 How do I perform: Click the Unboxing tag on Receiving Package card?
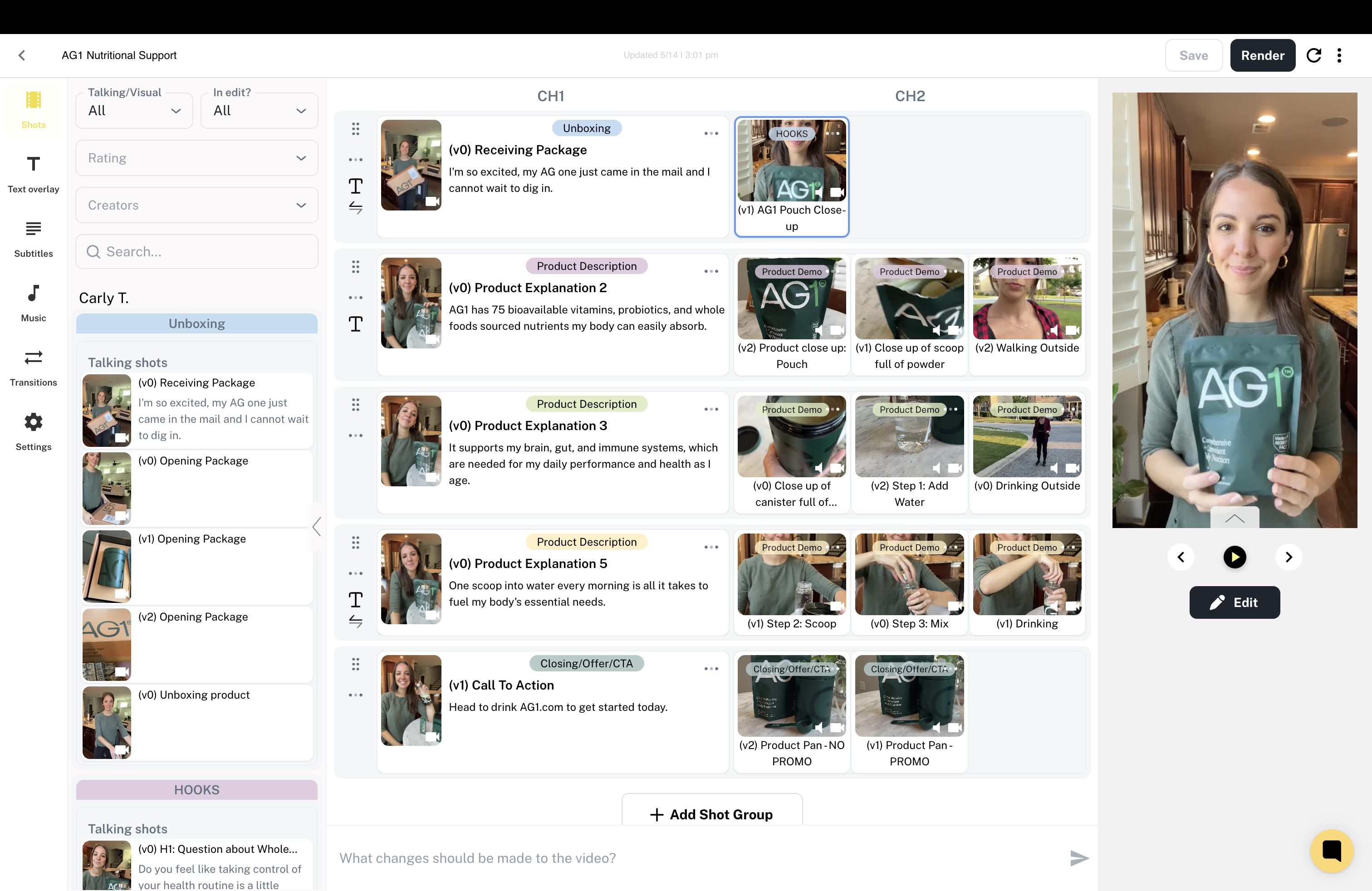(586, 128)
